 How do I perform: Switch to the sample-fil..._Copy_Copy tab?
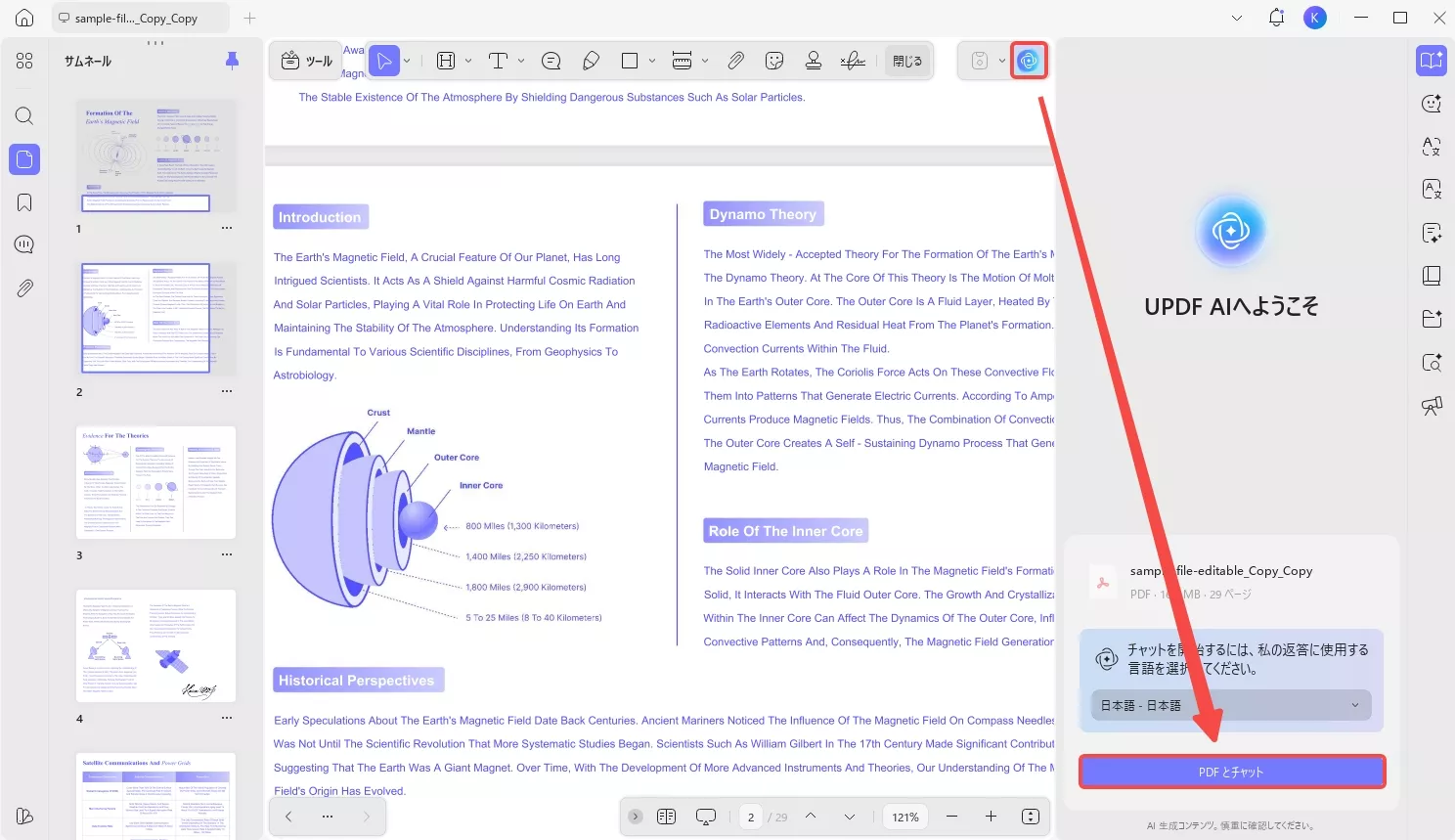coord(138,18)
